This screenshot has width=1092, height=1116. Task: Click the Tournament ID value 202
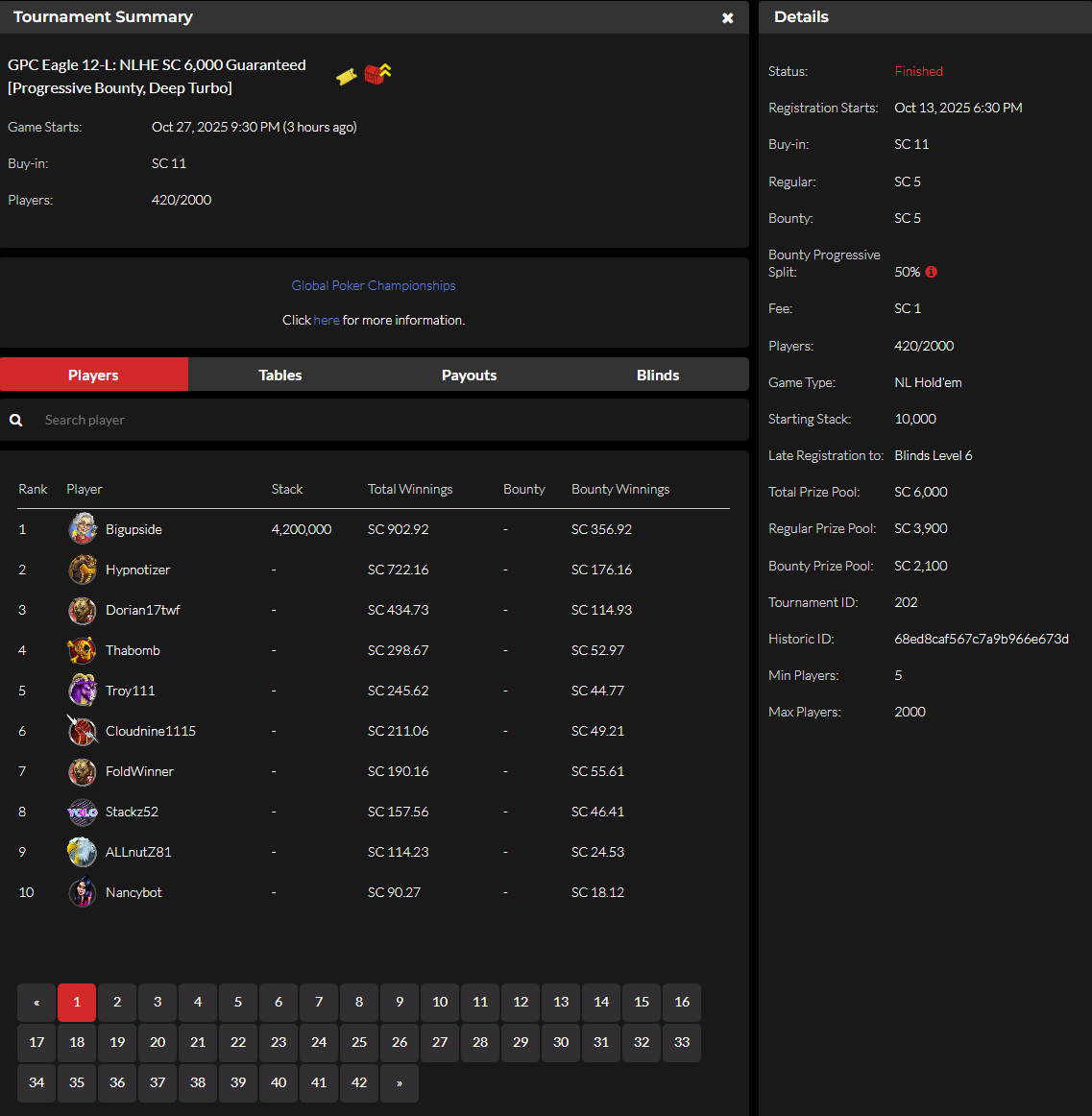pyautogui.click(x=907, y=602)
